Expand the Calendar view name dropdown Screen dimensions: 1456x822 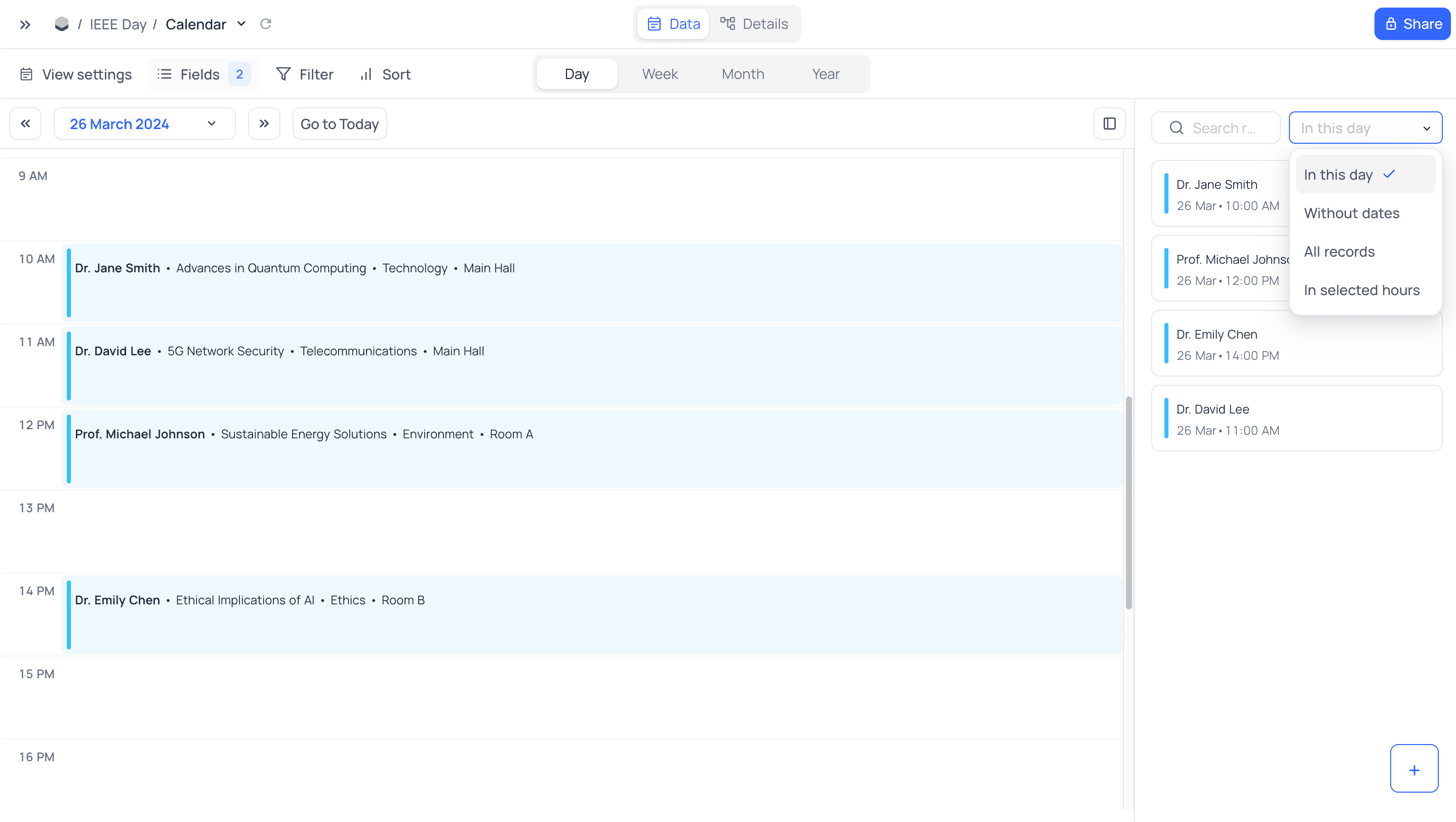coord(241,24)
